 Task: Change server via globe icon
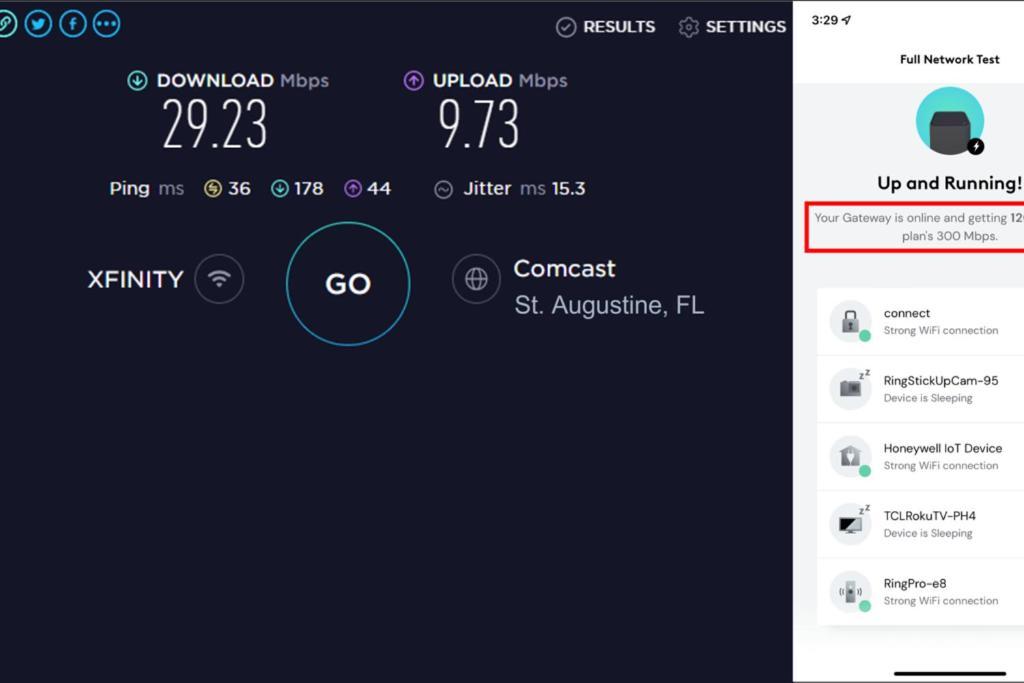pos(476,279)
